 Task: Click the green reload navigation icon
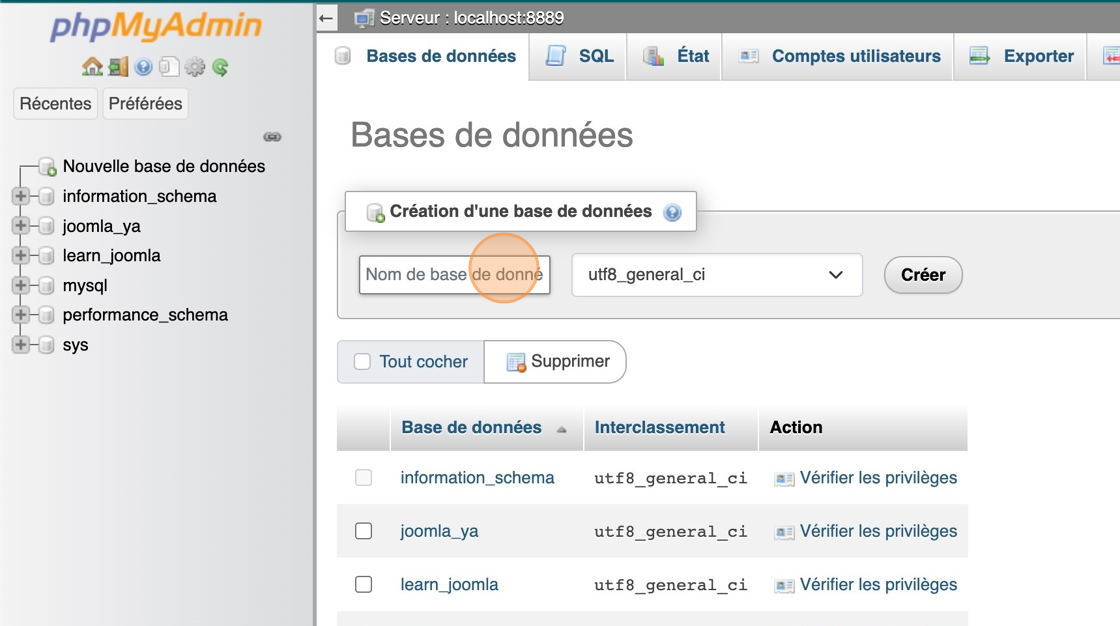point(220,67)
